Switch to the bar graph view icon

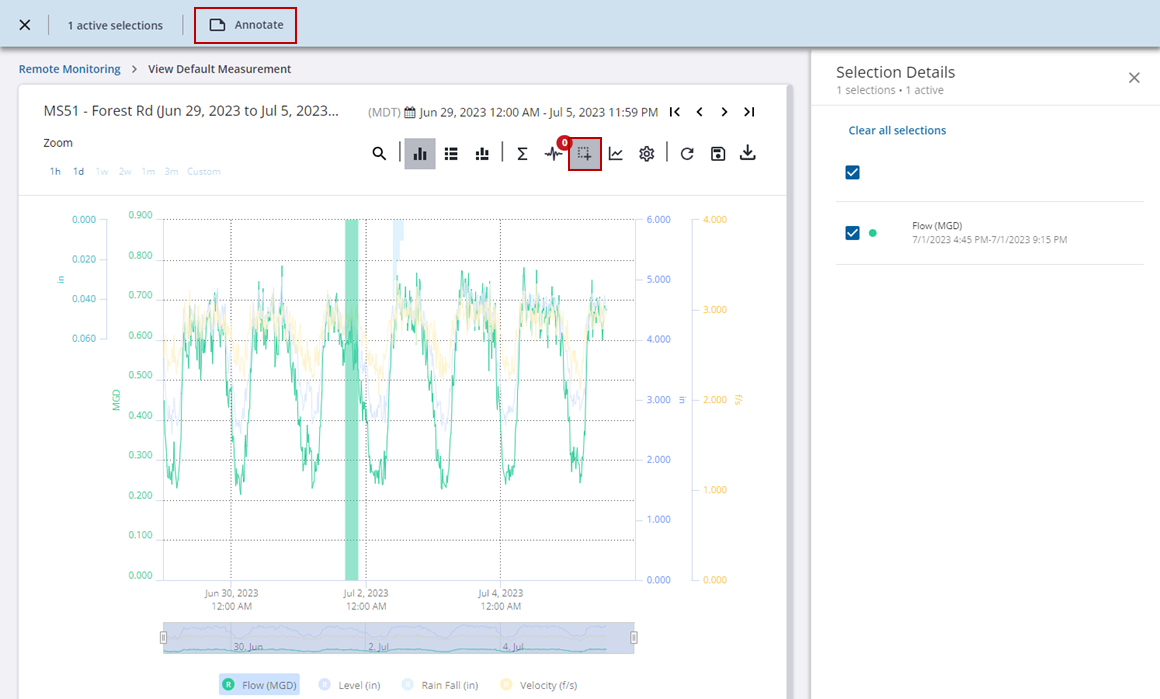point(420,154)
